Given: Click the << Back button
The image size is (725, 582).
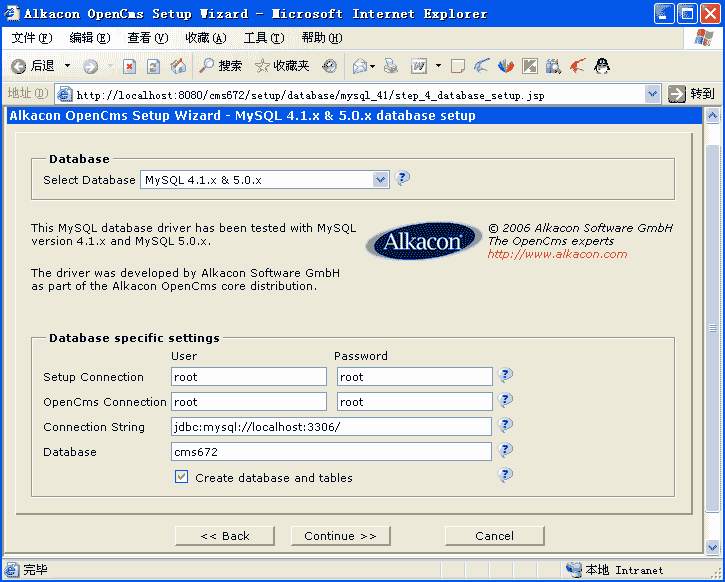Looking at the screenshot, I should [225, 536].
